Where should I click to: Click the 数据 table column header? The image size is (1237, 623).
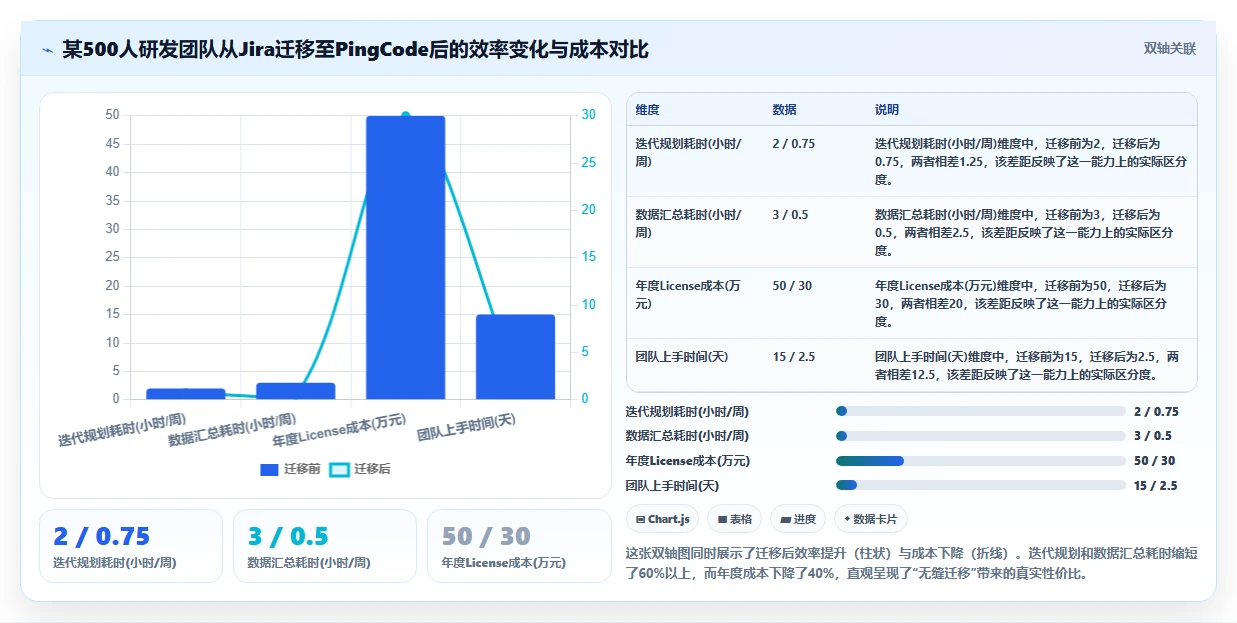(785, 110)
